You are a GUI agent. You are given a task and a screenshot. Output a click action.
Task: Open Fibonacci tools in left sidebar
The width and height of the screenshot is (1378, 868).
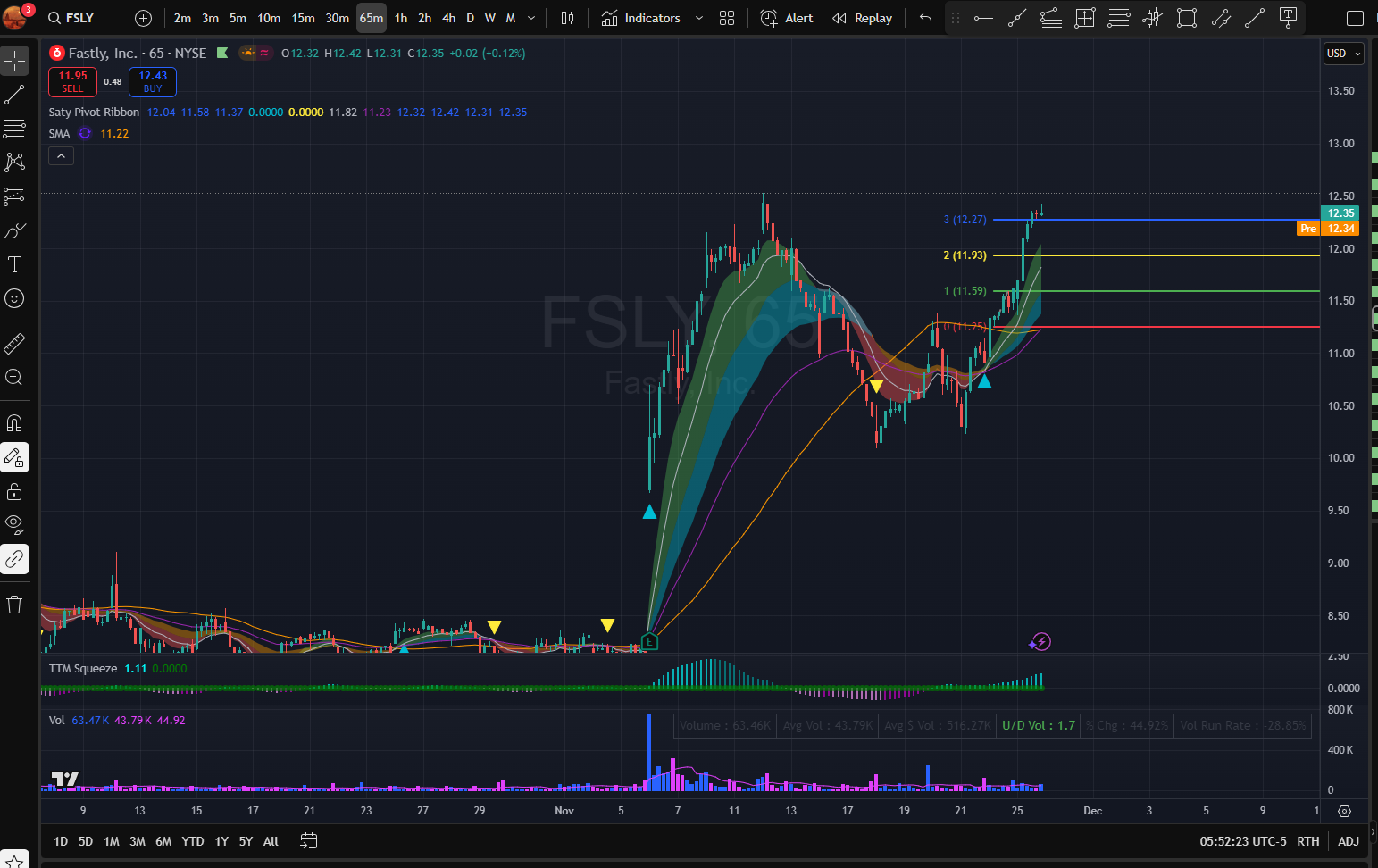[15, 129]
